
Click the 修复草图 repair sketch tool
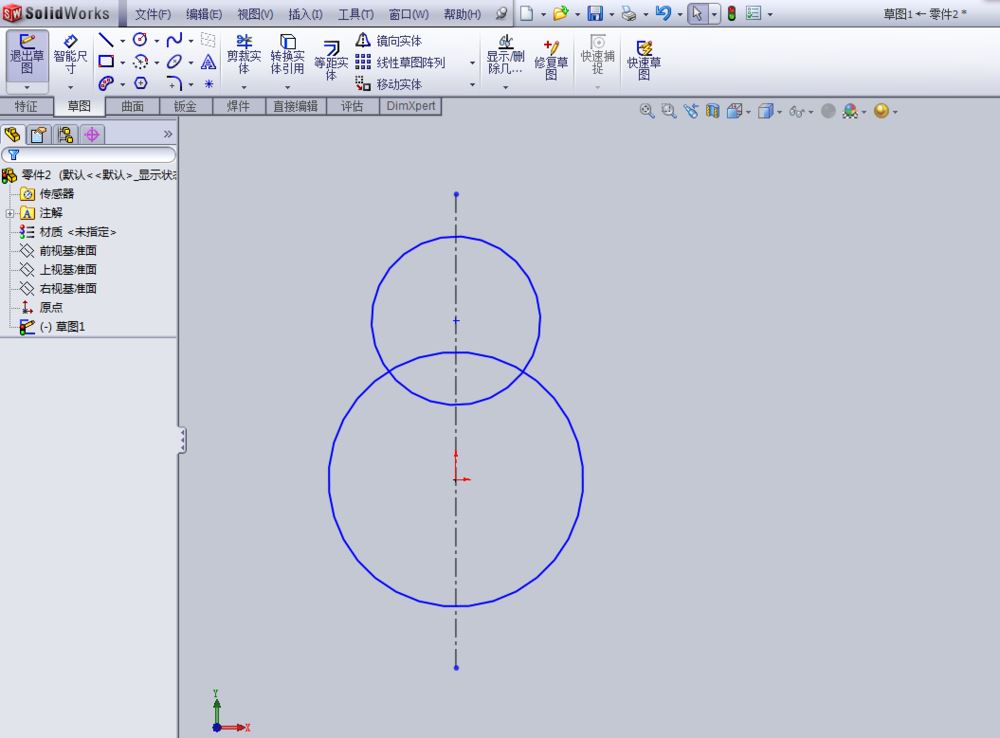pyautogui.click(x=551, y=59)
